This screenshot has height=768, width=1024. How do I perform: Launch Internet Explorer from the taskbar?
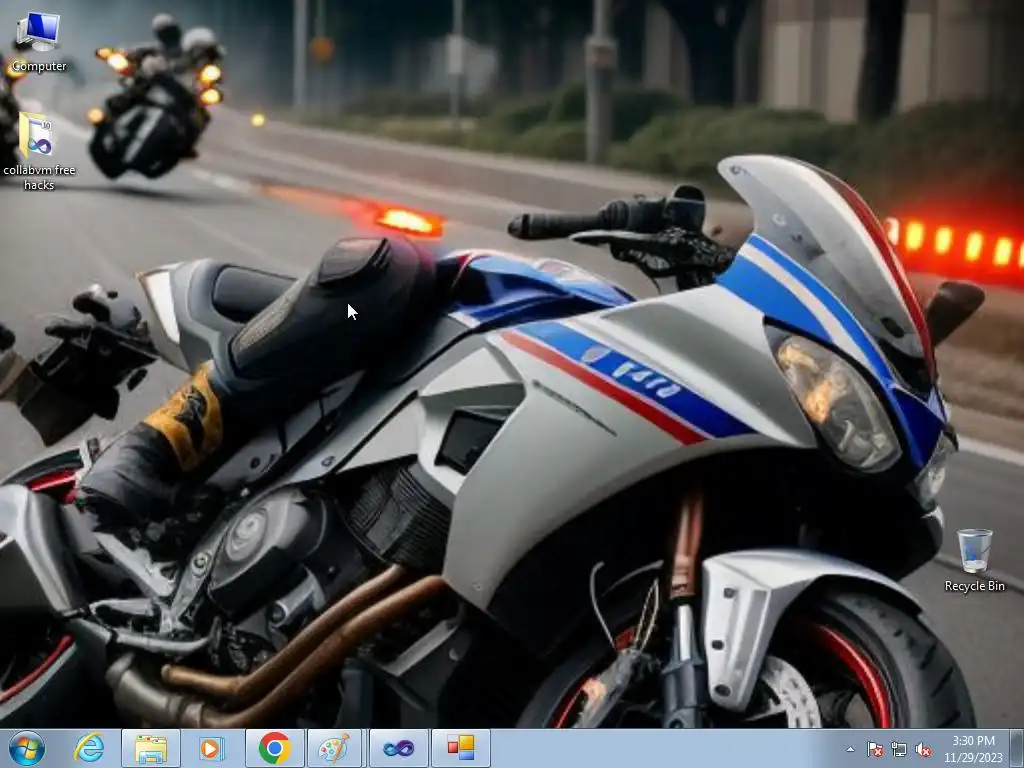click(x=89, y=748)
